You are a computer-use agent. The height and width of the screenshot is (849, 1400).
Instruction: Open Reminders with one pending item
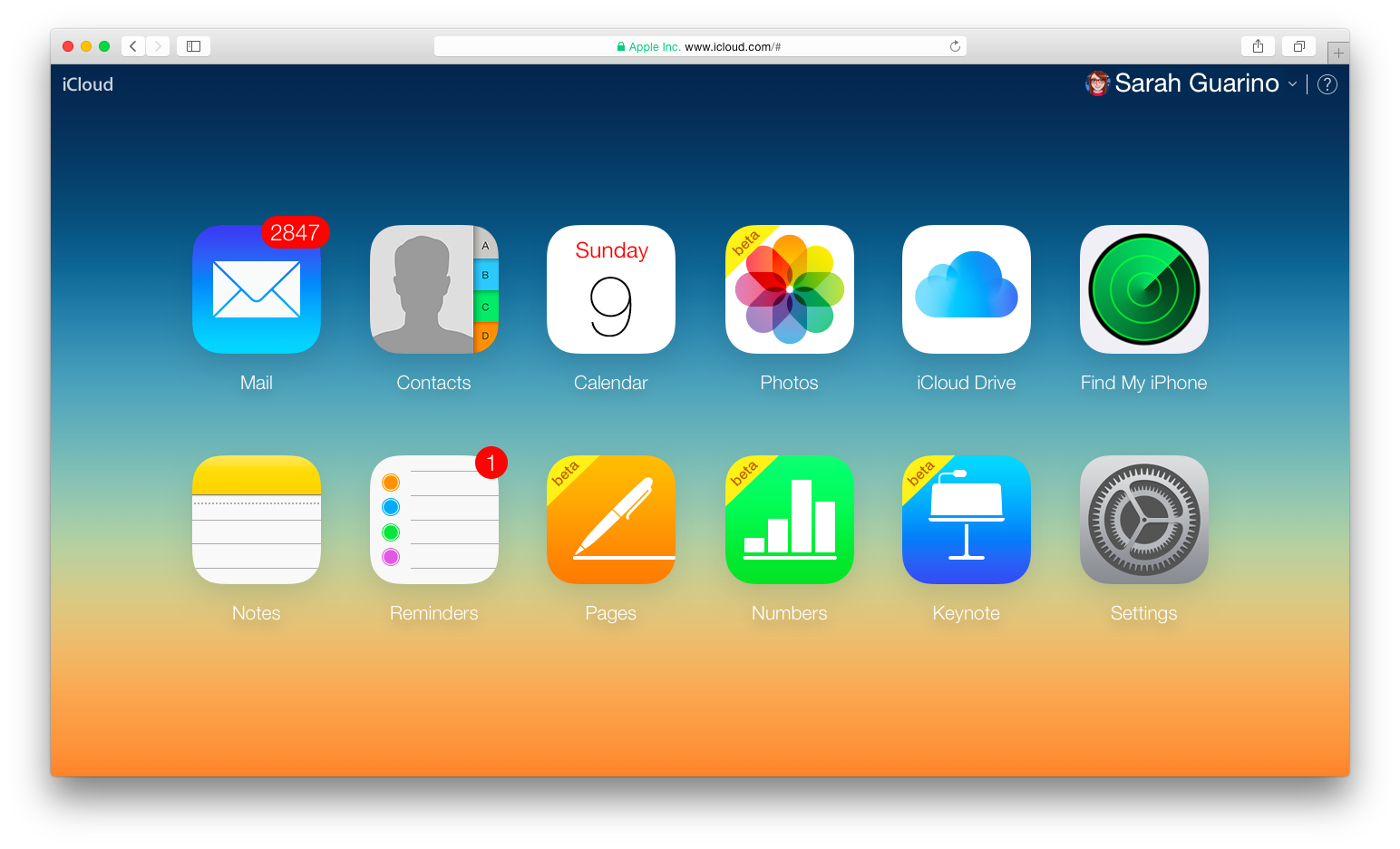[x=433, y=520]
